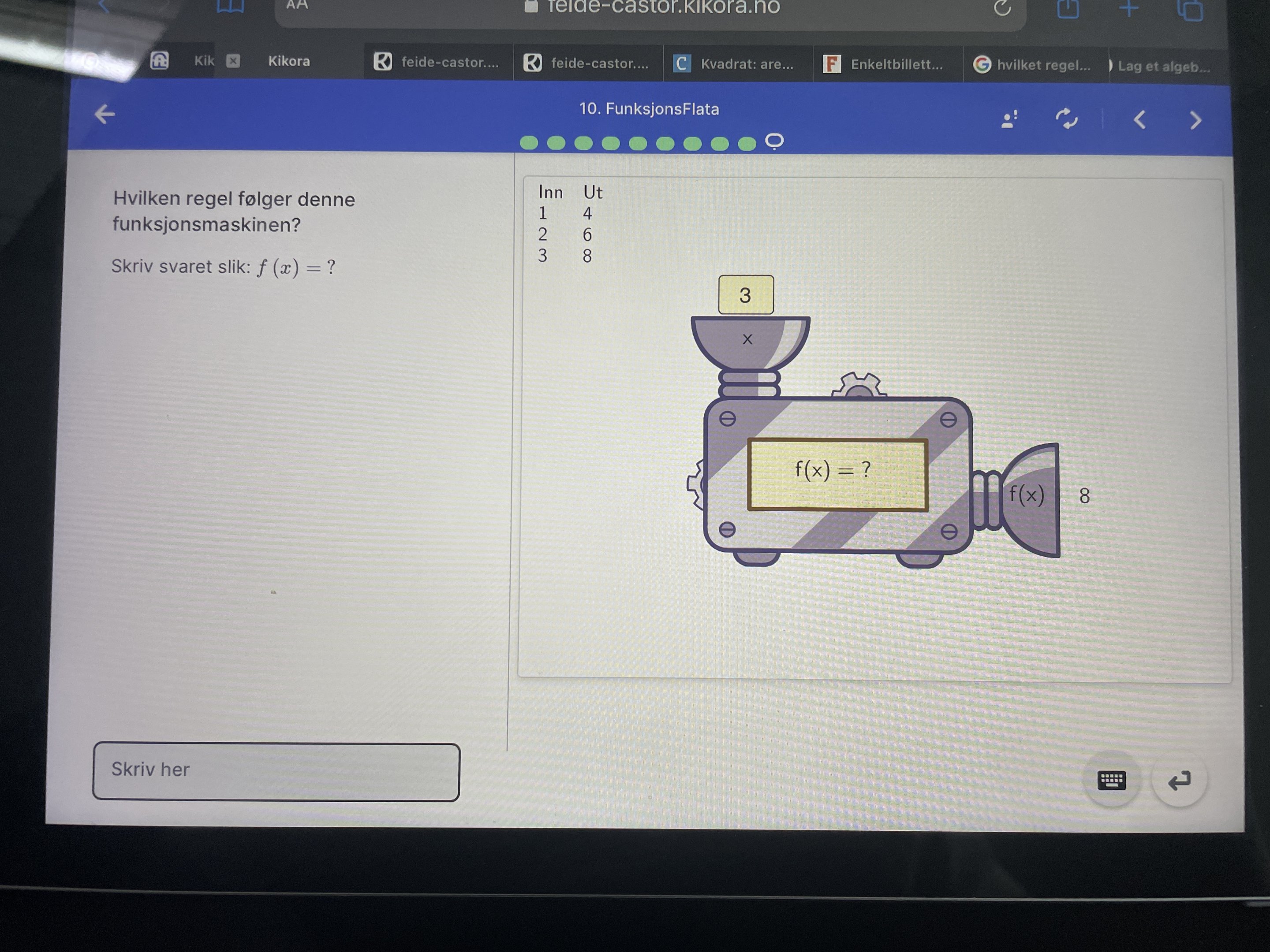Open the Safari bookmarks book icon
The width and height of the screenshot is (1270, 952).
click(230, 6)
